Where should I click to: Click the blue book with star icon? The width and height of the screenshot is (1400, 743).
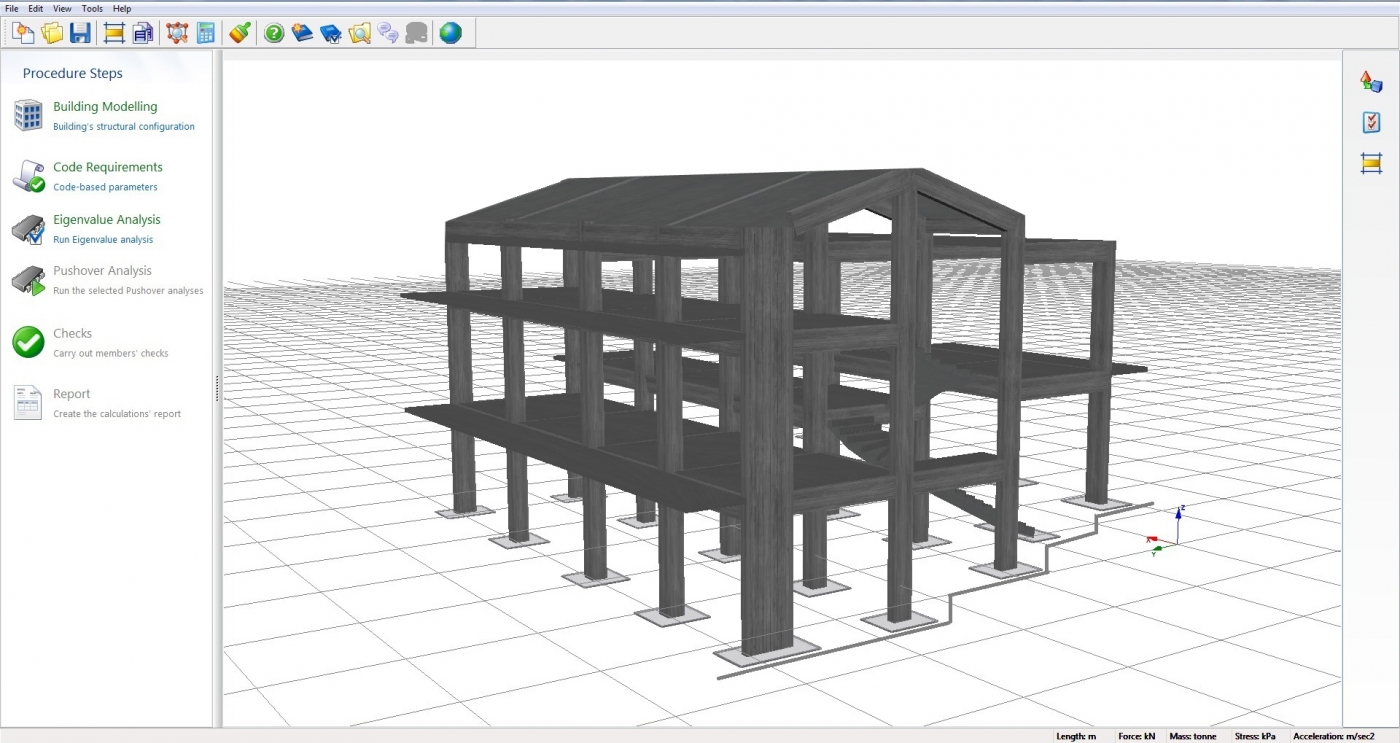[302, 33]
